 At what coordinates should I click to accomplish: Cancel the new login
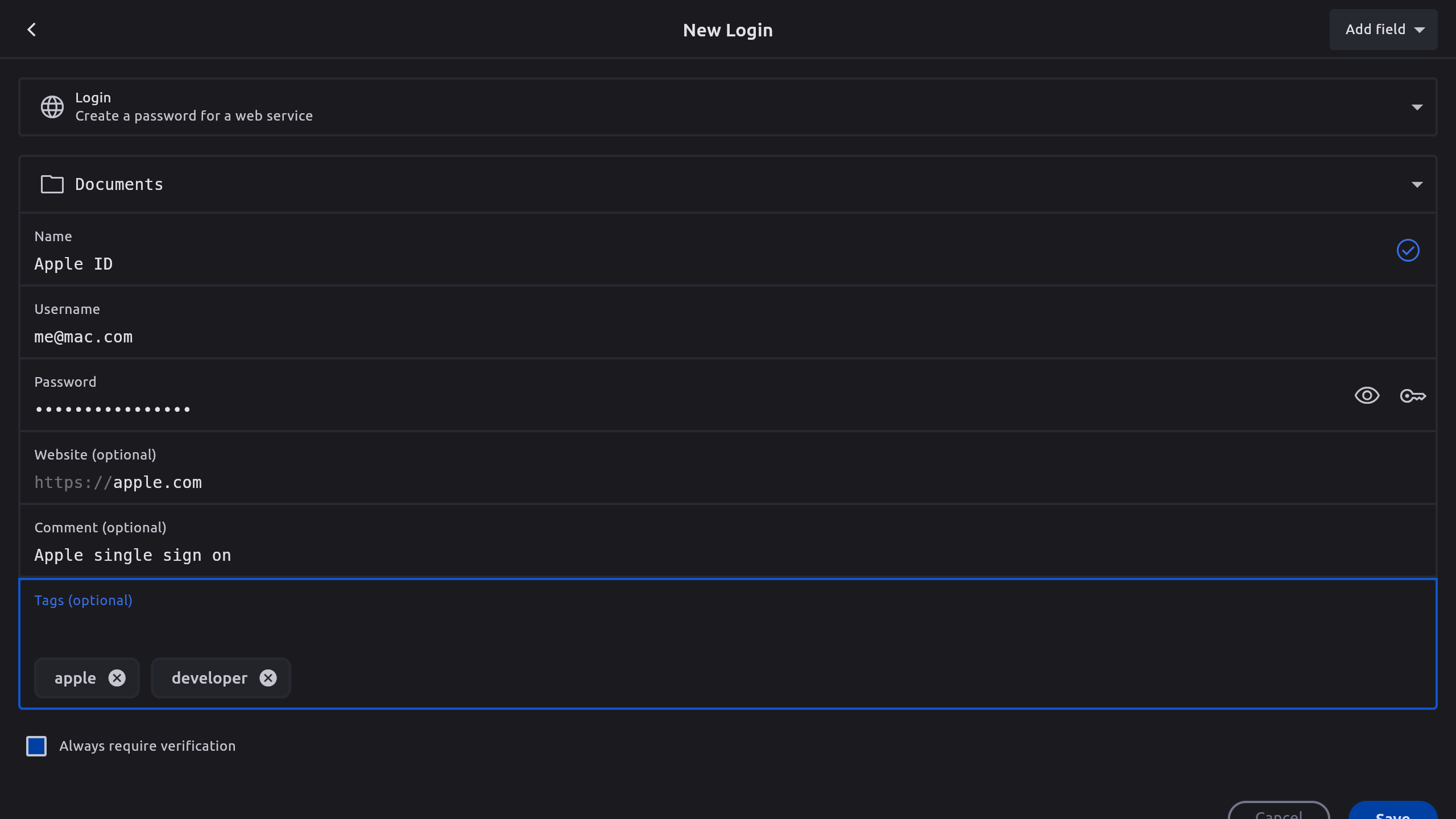point(1279,812)
